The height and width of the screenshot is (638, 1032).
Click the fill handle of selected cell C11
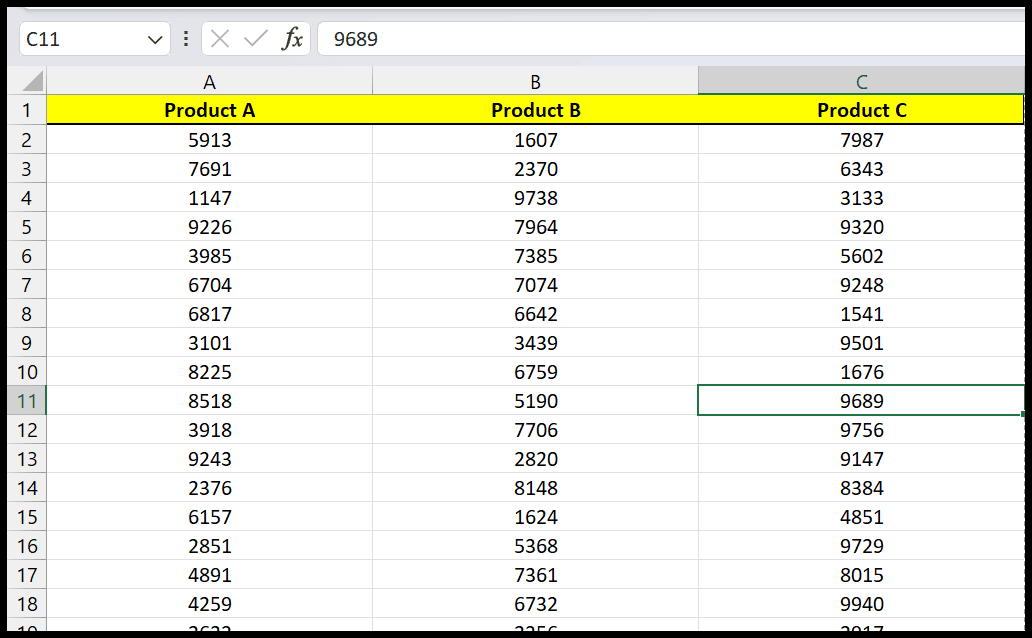(1023, 414)
